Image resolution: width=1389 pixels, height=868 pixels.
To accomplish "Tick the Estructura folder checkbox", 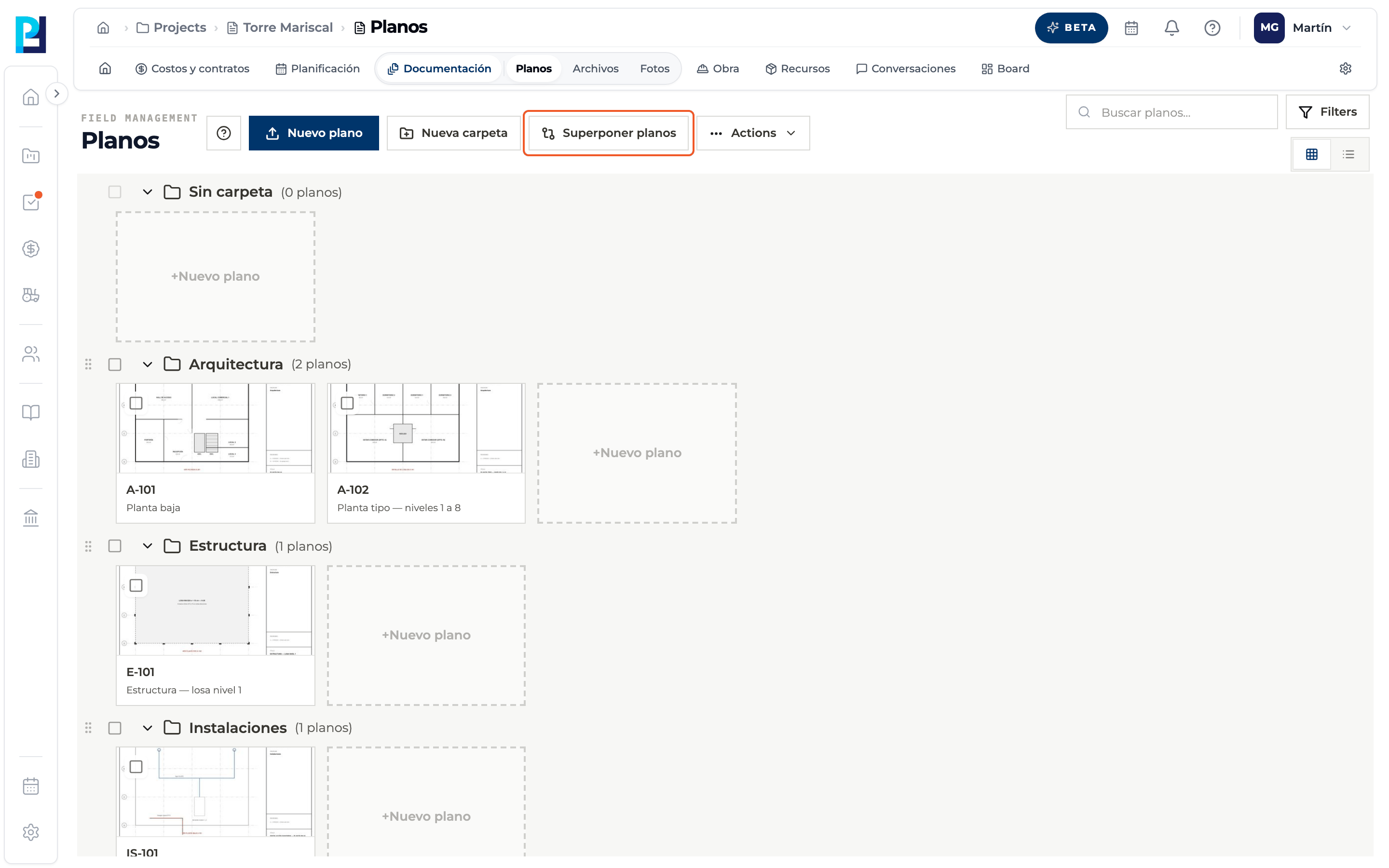I will coord(115,546).
